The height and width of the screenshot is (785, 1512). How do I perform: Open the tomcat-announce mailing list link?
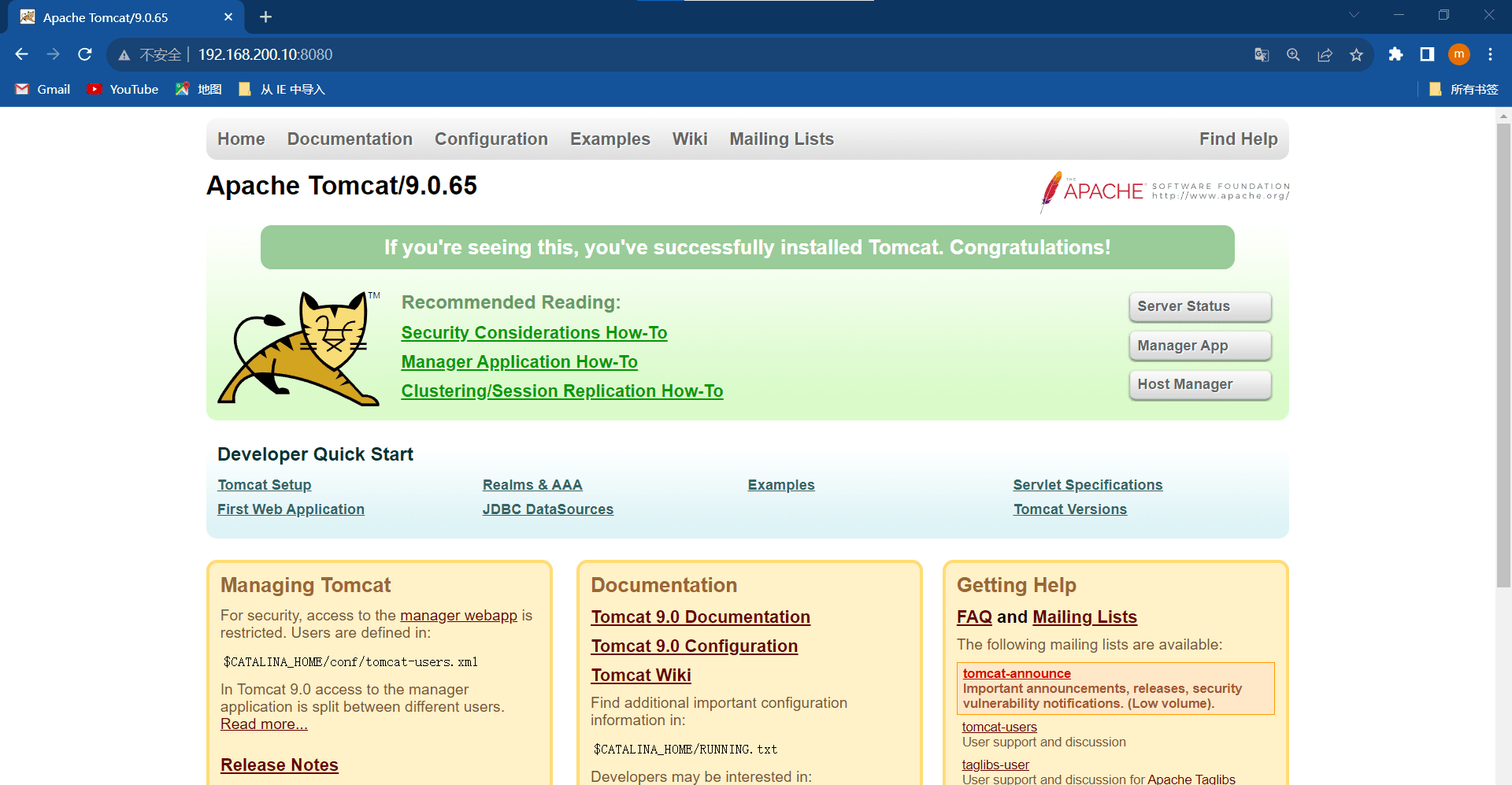tap(1017, 673)
